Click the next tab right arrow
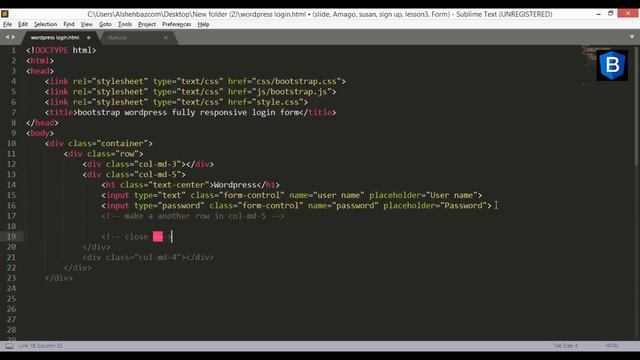The image size is (640, 360). [x=13, y=37]
